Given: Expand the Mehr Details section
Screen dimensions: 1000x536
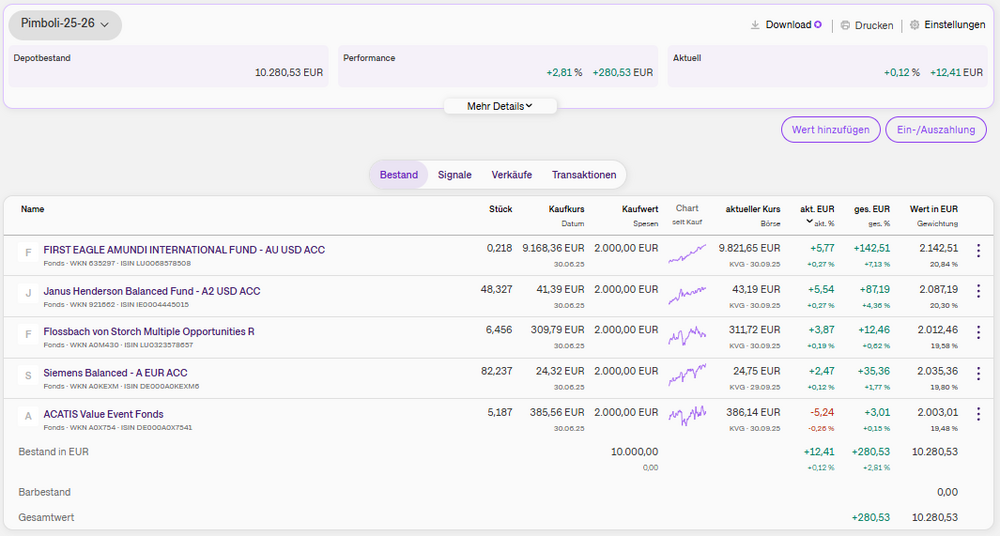Looking at the screenshot, I should 500,106.
